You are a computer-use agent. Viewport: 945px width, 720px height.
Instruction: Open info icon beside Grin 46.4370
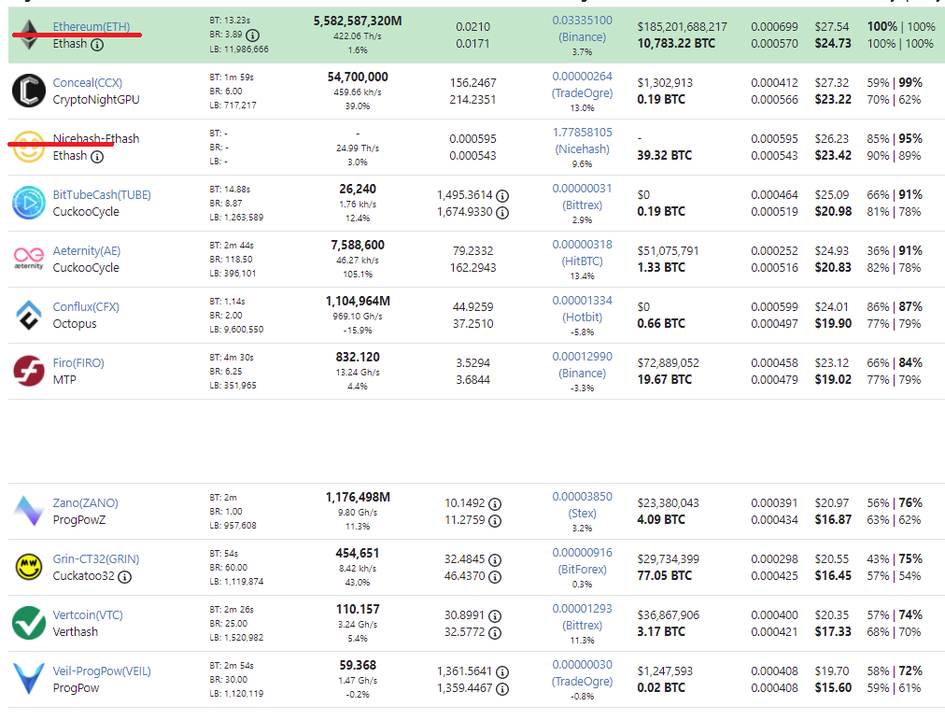(495, 577)
